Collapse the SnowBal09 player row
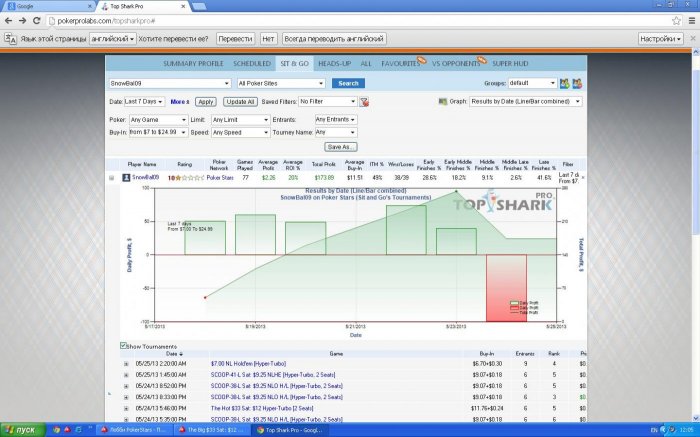Image resolution: width=700 pixels, height=437 pixels. coord(112,177)
